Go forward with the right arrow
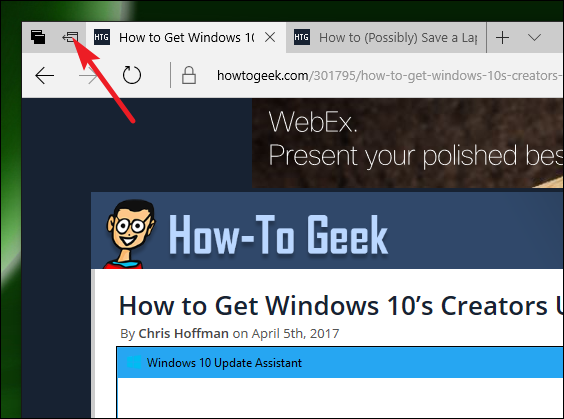The width and height of the screenshot is (564, 419). pyautogui.click(x=88, y=76)
